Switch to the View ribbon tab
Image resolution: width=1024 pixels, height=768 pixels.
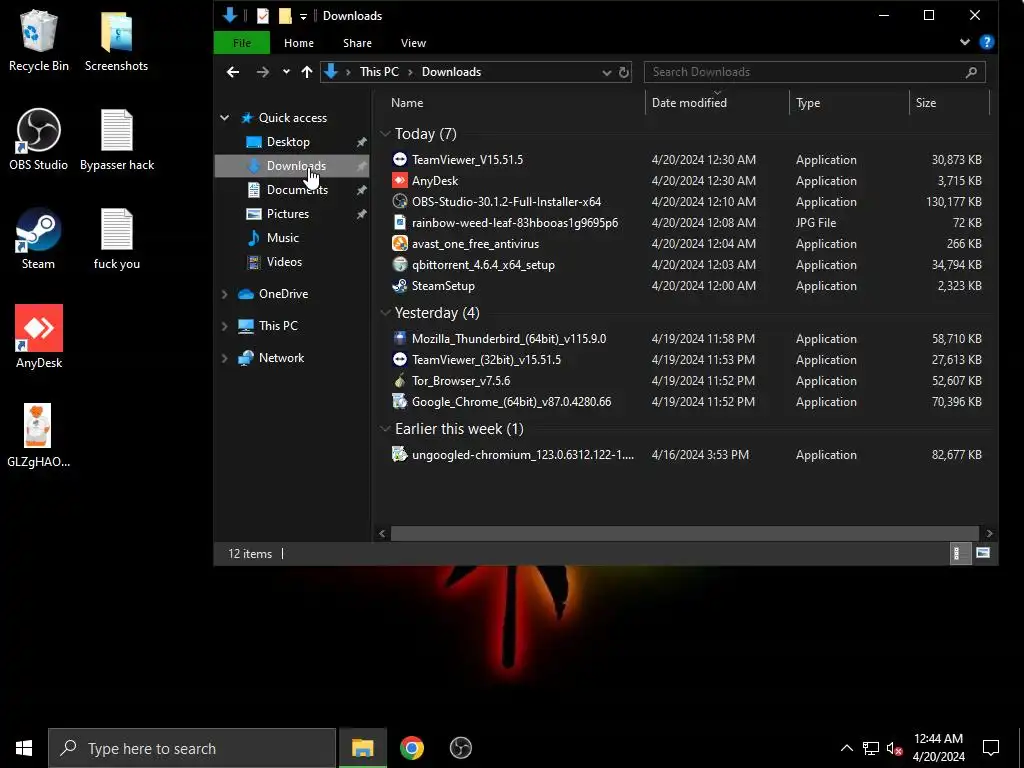413,43
